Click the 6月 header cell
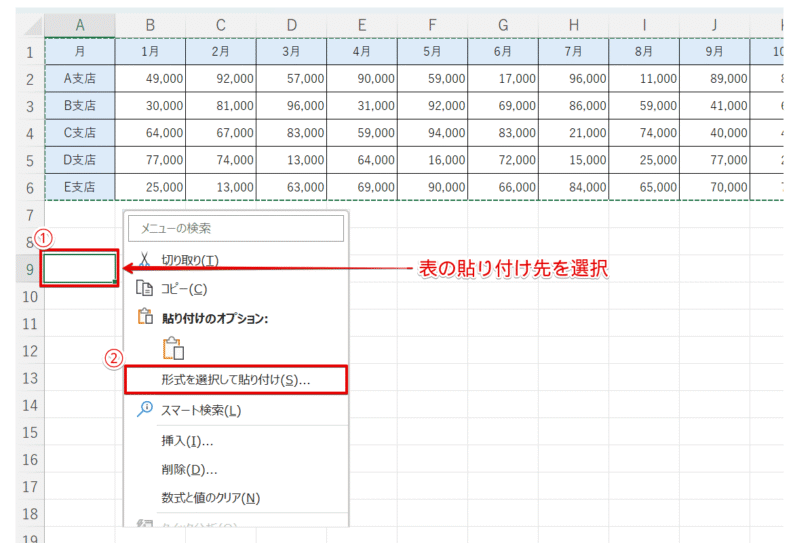This screenshot has width=812, height=543. (503, 52)
